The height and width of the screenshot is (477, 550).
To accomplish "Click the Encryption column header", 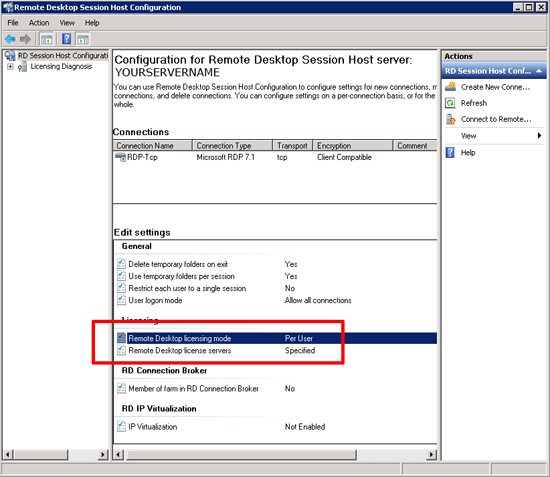I will tap(352, 146).
